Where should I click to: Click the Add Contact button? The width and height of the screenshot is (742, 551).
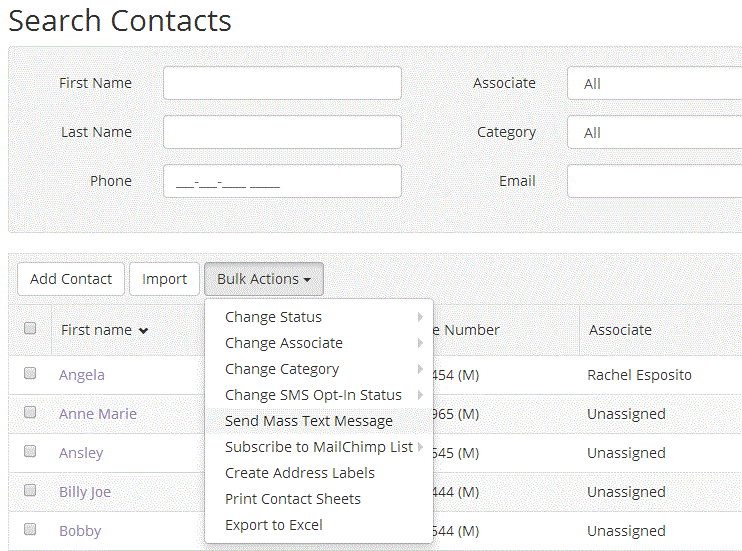(71, 279)
